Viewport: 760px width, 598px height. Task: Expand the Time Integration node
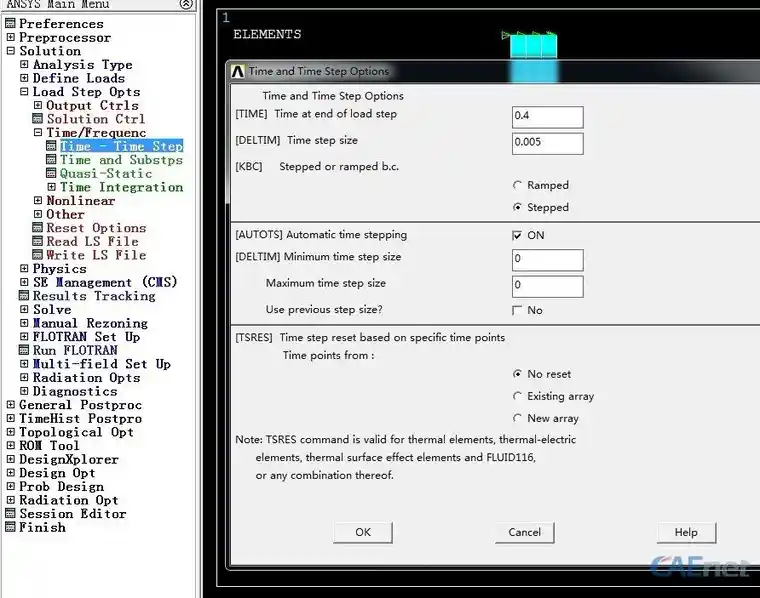click(51, 187)
